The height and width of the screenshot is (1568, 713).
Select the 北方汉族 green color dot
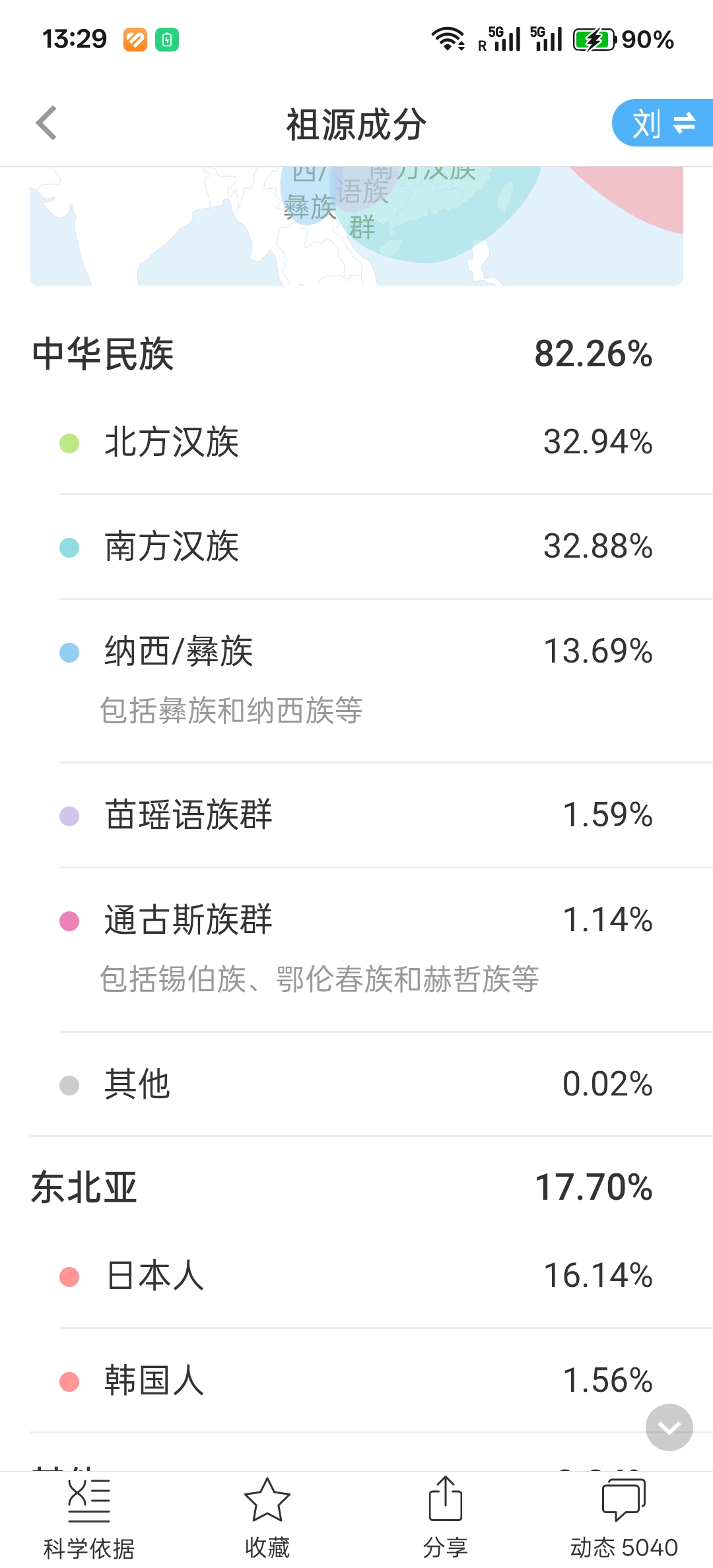(x=69, y=443)
